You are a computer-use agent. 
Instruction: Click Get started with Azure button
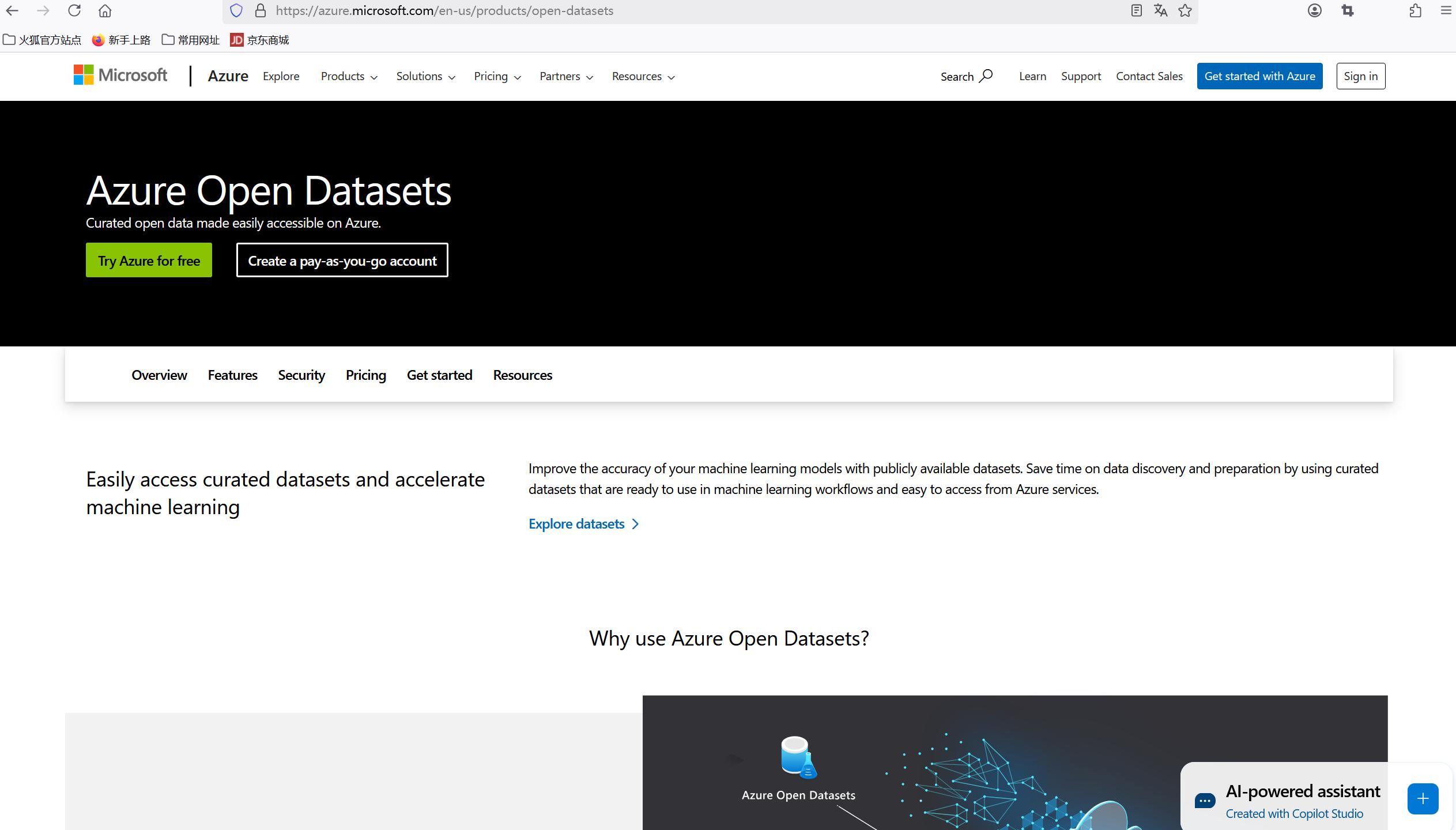(x=1259, y=76)
